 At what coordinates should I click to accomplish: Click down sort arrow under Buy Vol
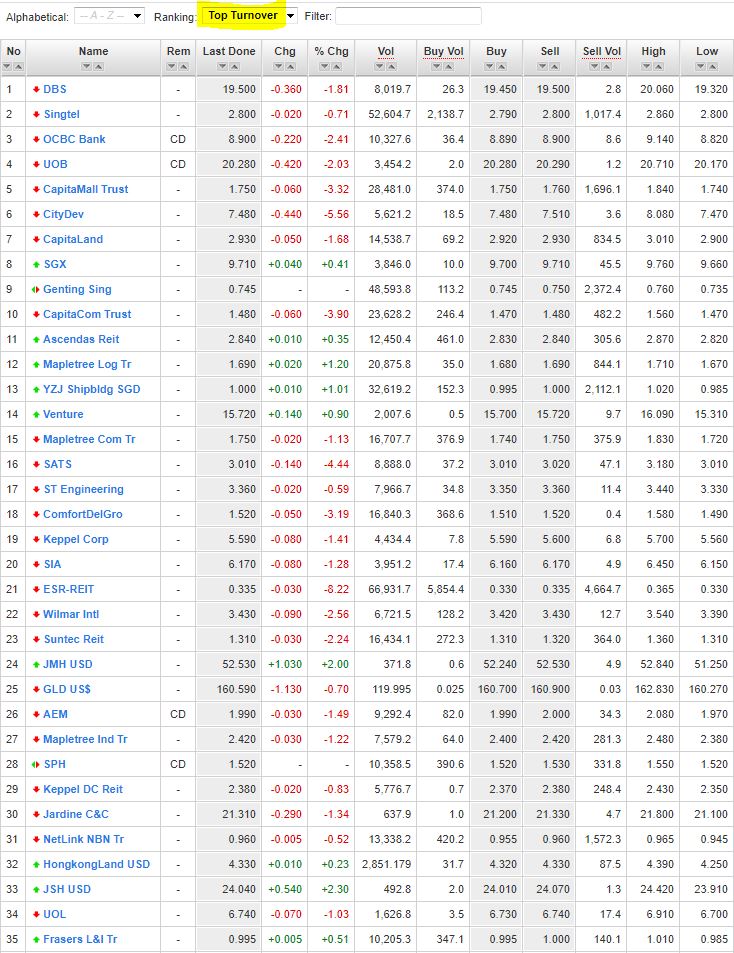pos(437,66)
